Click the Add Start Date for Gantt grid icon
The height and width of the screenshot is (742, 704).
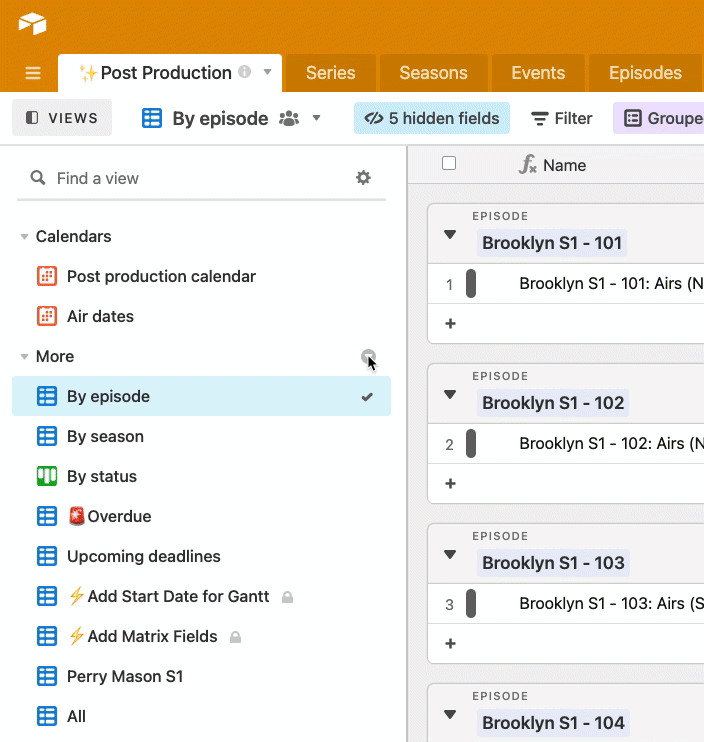pyautogui.click(x=47, y=596)
